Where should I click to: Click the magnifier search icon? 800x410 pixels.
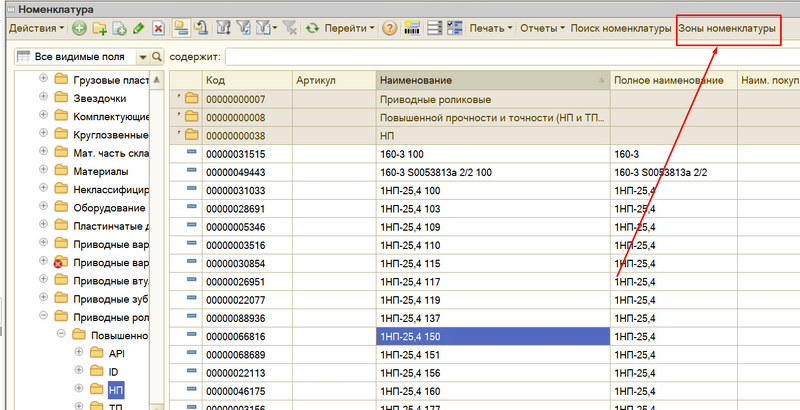click(x=157, y=57)
